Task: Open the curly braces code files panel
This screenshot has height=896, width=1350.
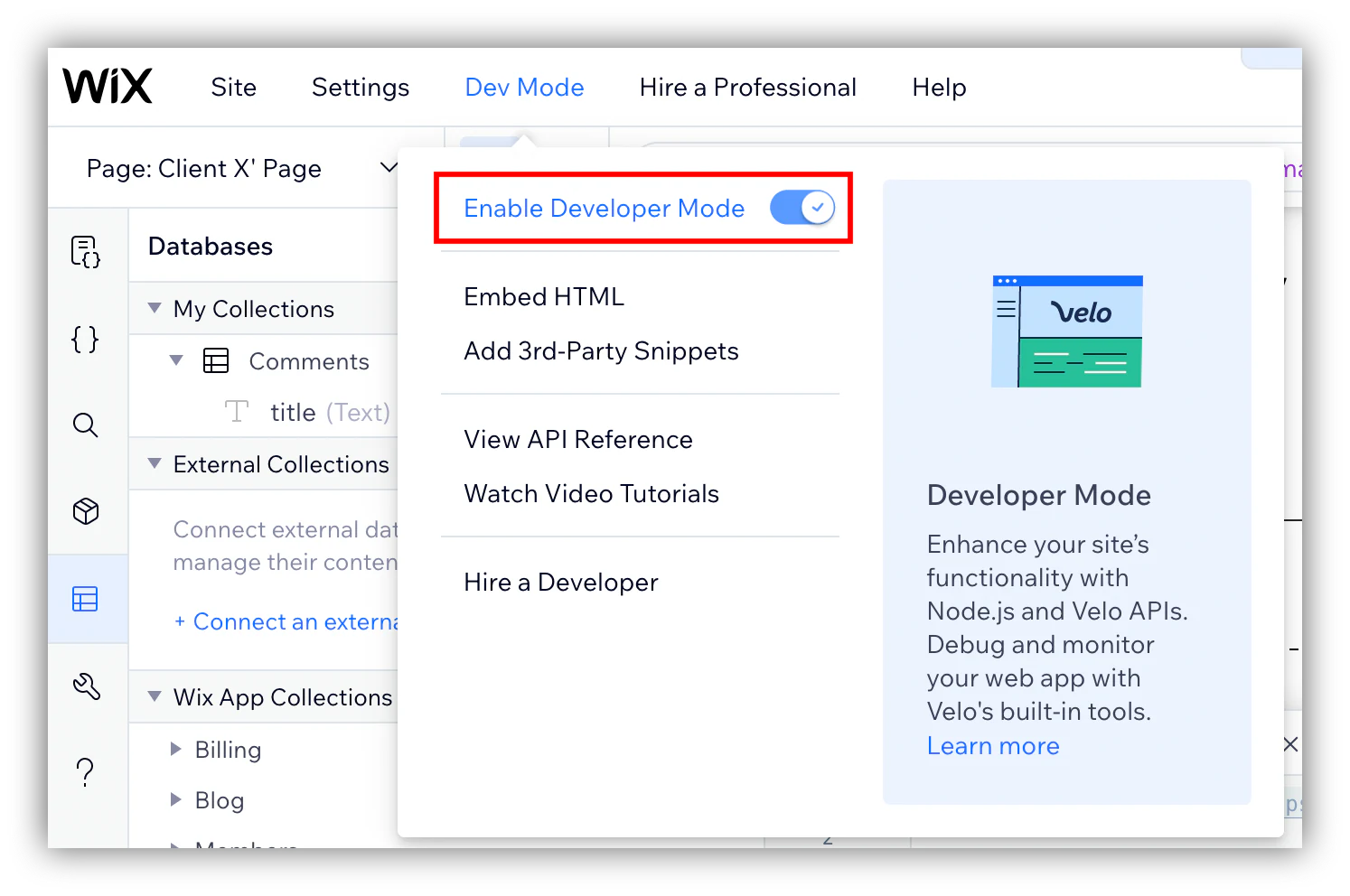Action: click(x=85, y=340)
